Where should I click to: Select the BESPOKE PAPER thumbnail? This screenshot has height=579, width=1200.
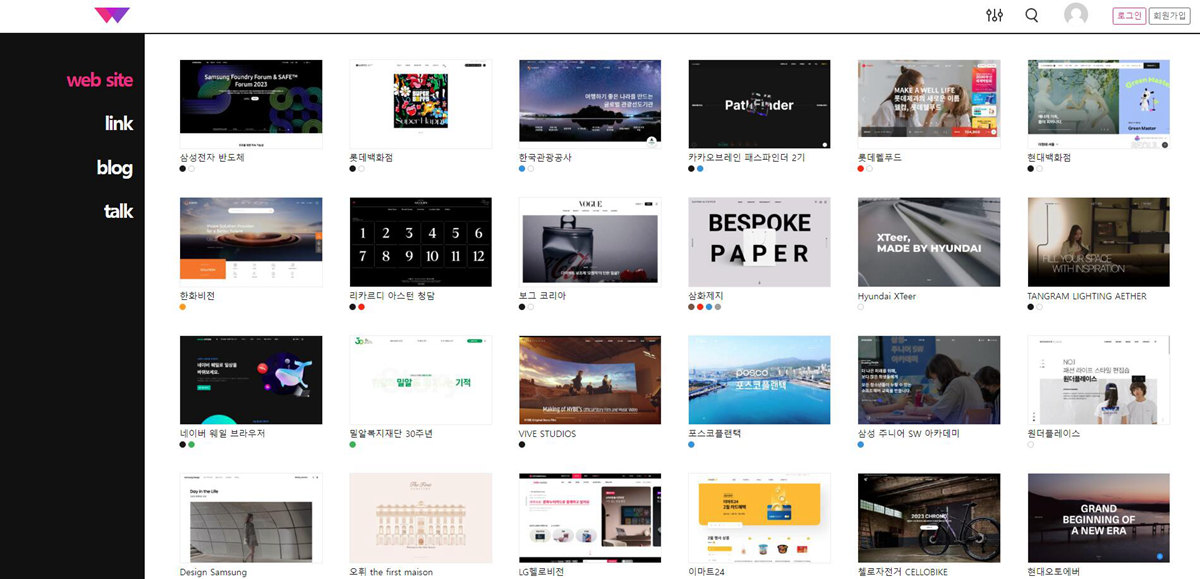point(760,242)
